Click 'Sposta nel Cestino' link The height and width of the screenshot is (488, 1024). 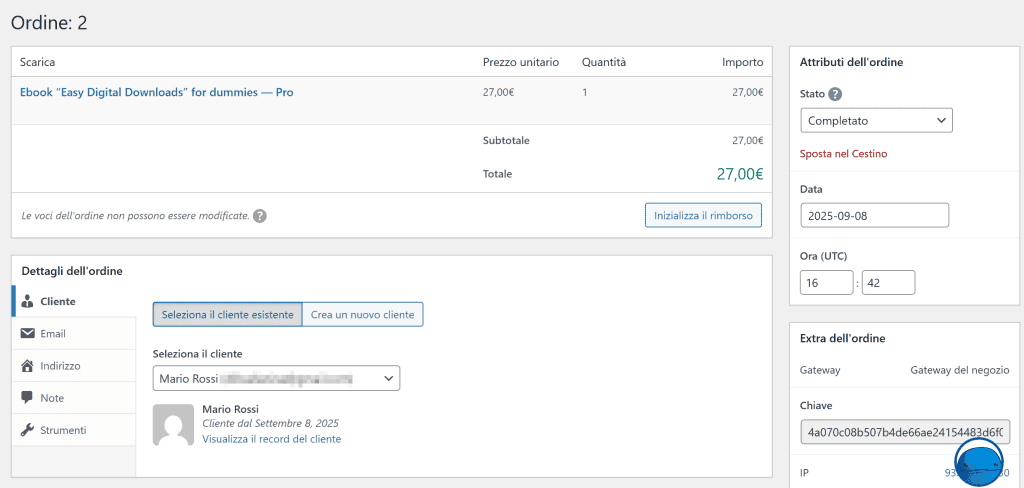pos(843,154)
